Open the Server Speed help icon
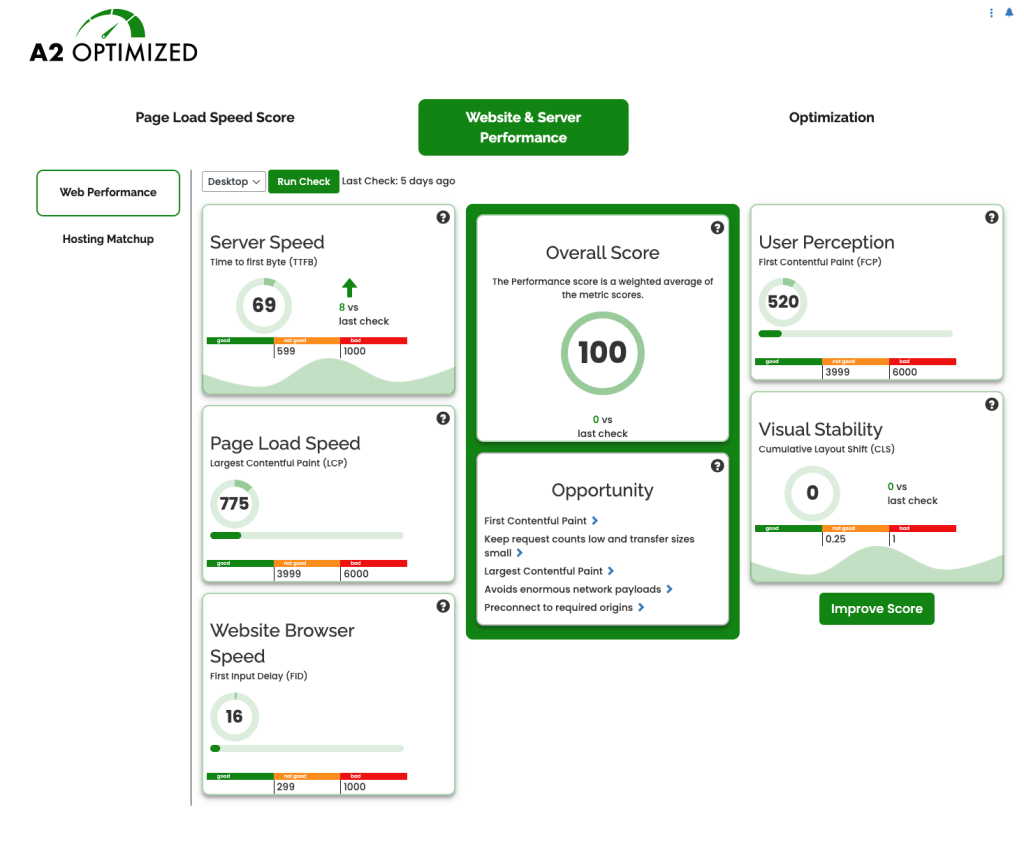This screenshot has height=842, width=1024. click(443, 216)
